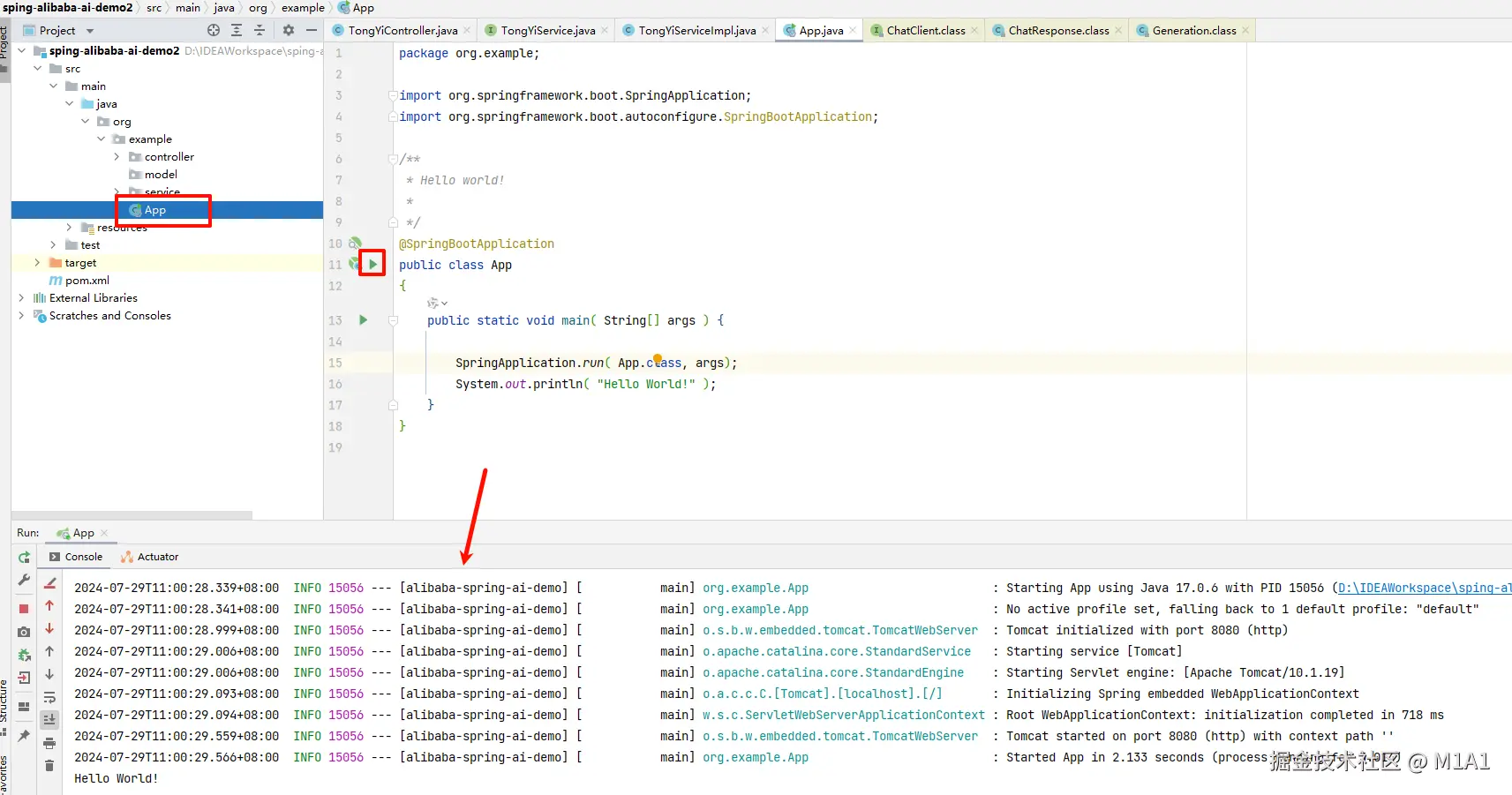Open run configuration wrench settings
This screenshot has height=795, width=1512.
click(x=24, y=580)
